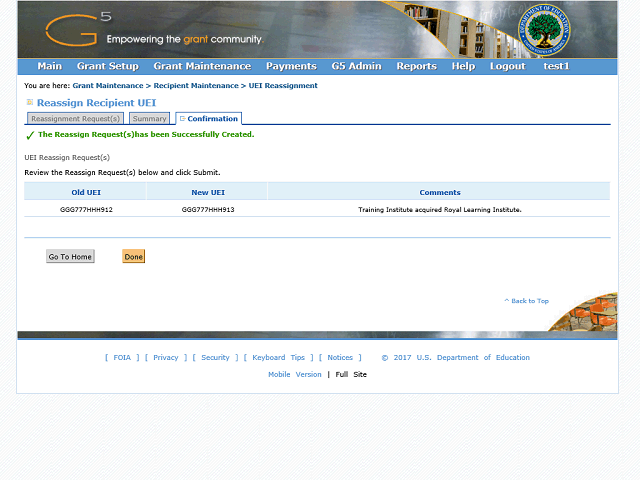Screen dimensions: 640x480
Task: Click the Go To Home button
Action: click(x=70, y=256)
